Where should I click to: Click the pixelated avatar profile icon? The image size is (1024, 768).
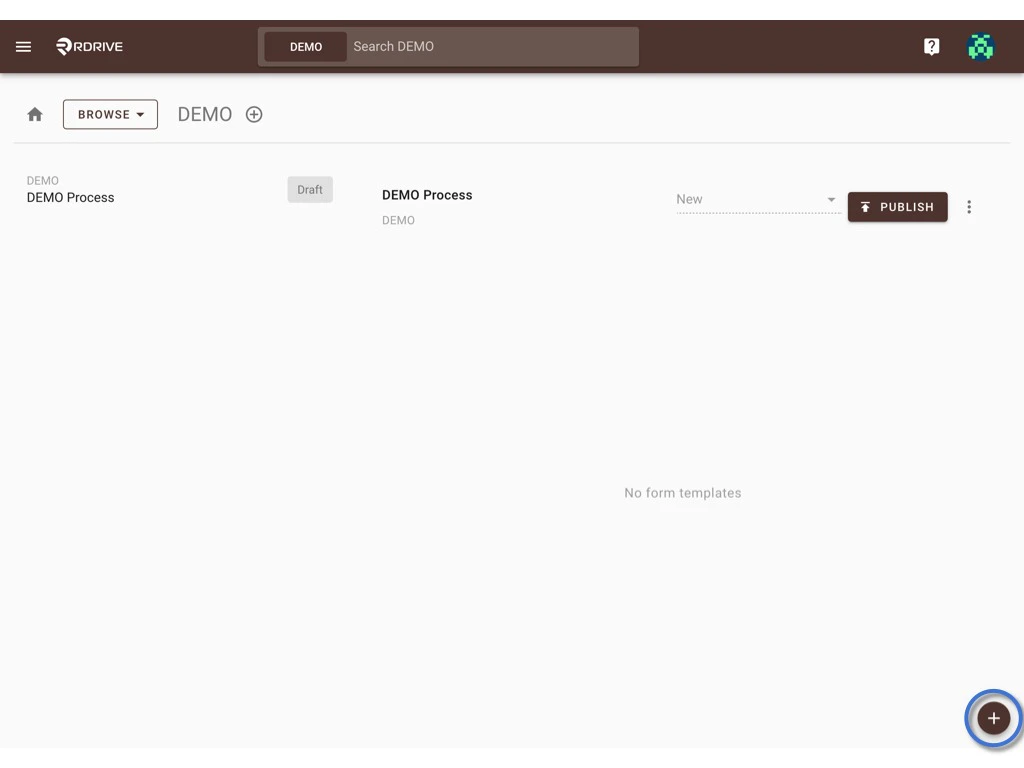click(x=981, y=46)
